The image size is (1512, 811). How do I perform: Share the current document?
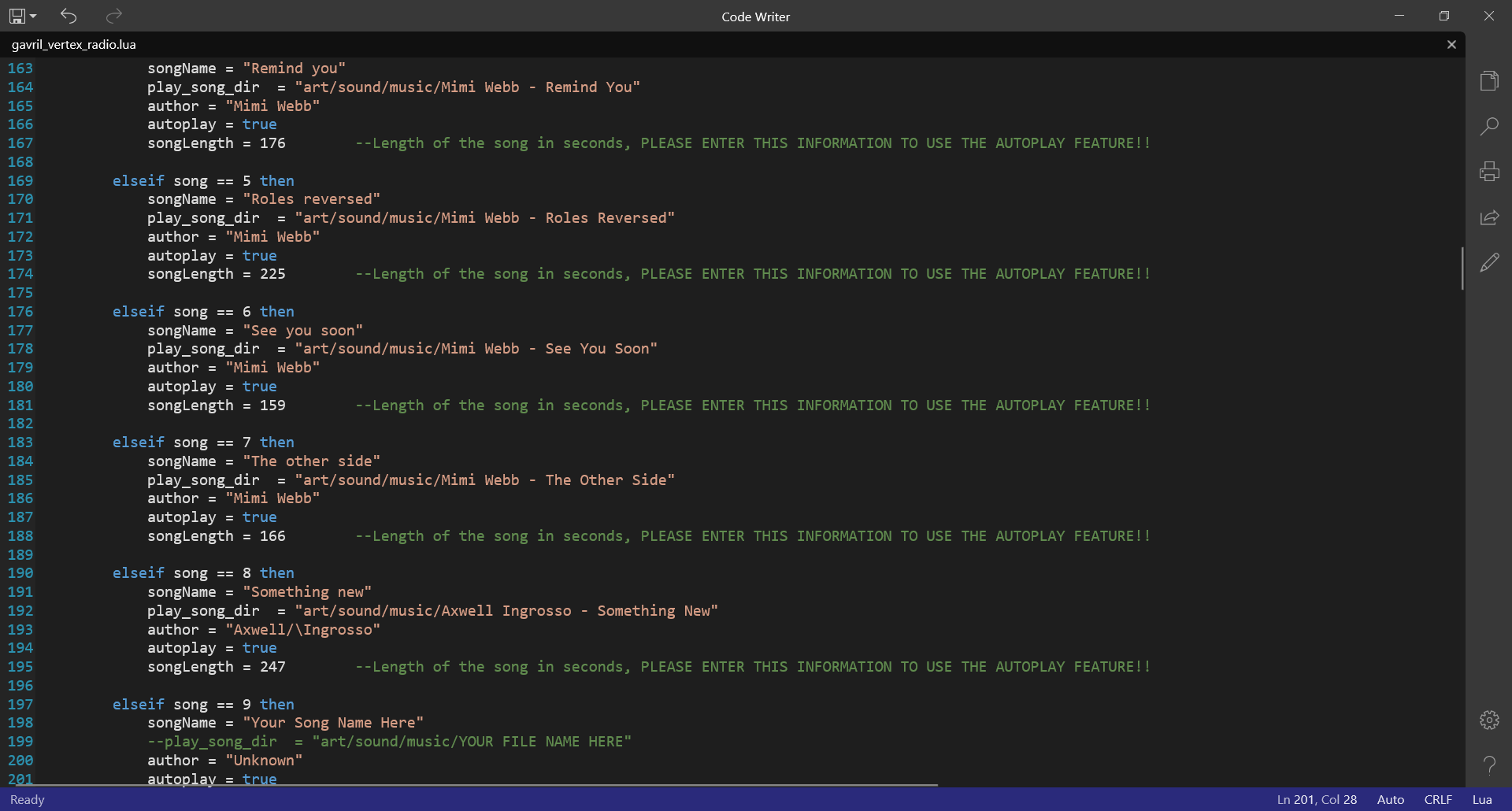coord(1489,217)
